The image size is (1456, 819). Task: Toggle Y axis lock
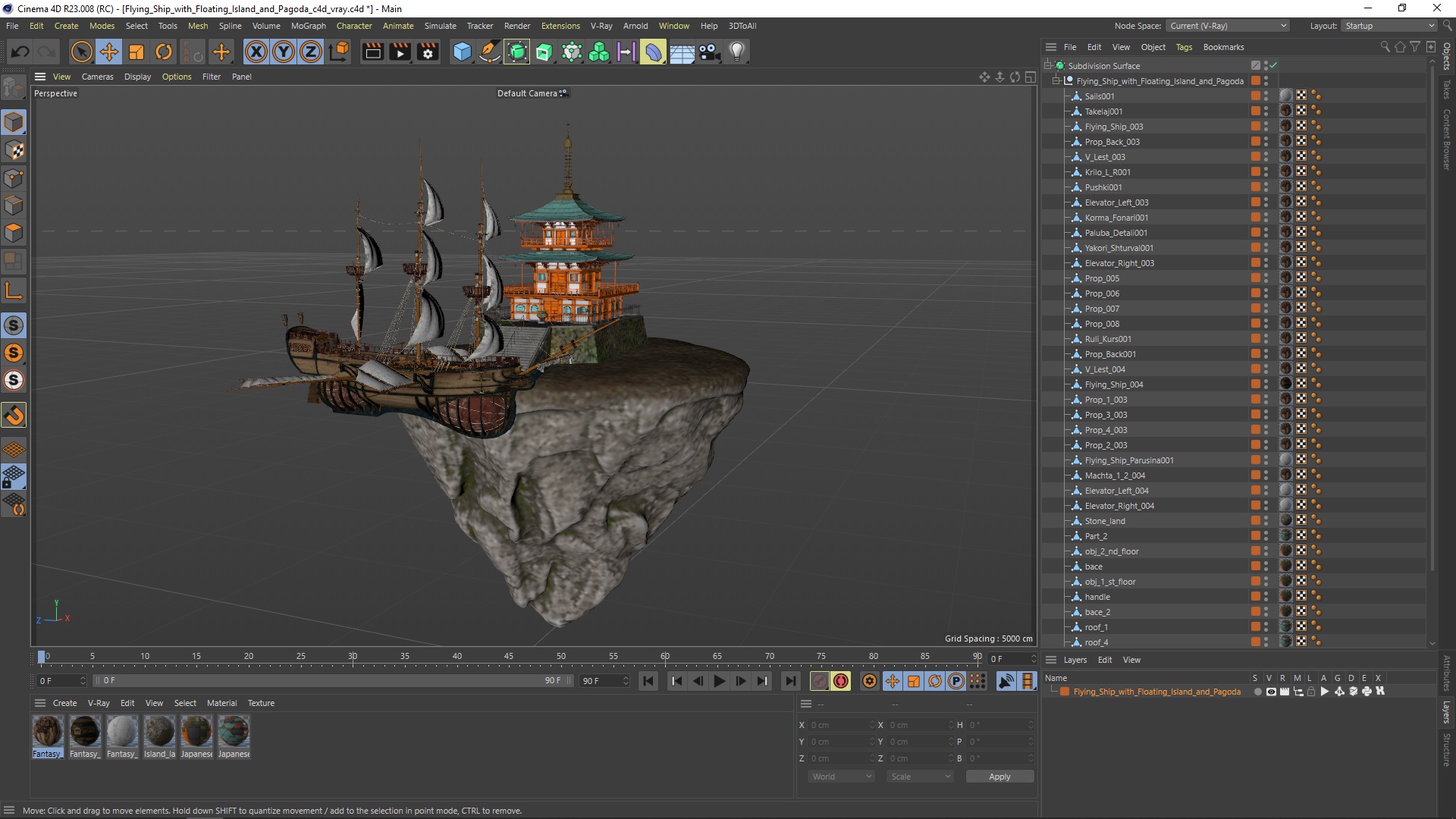coord(284,52)
